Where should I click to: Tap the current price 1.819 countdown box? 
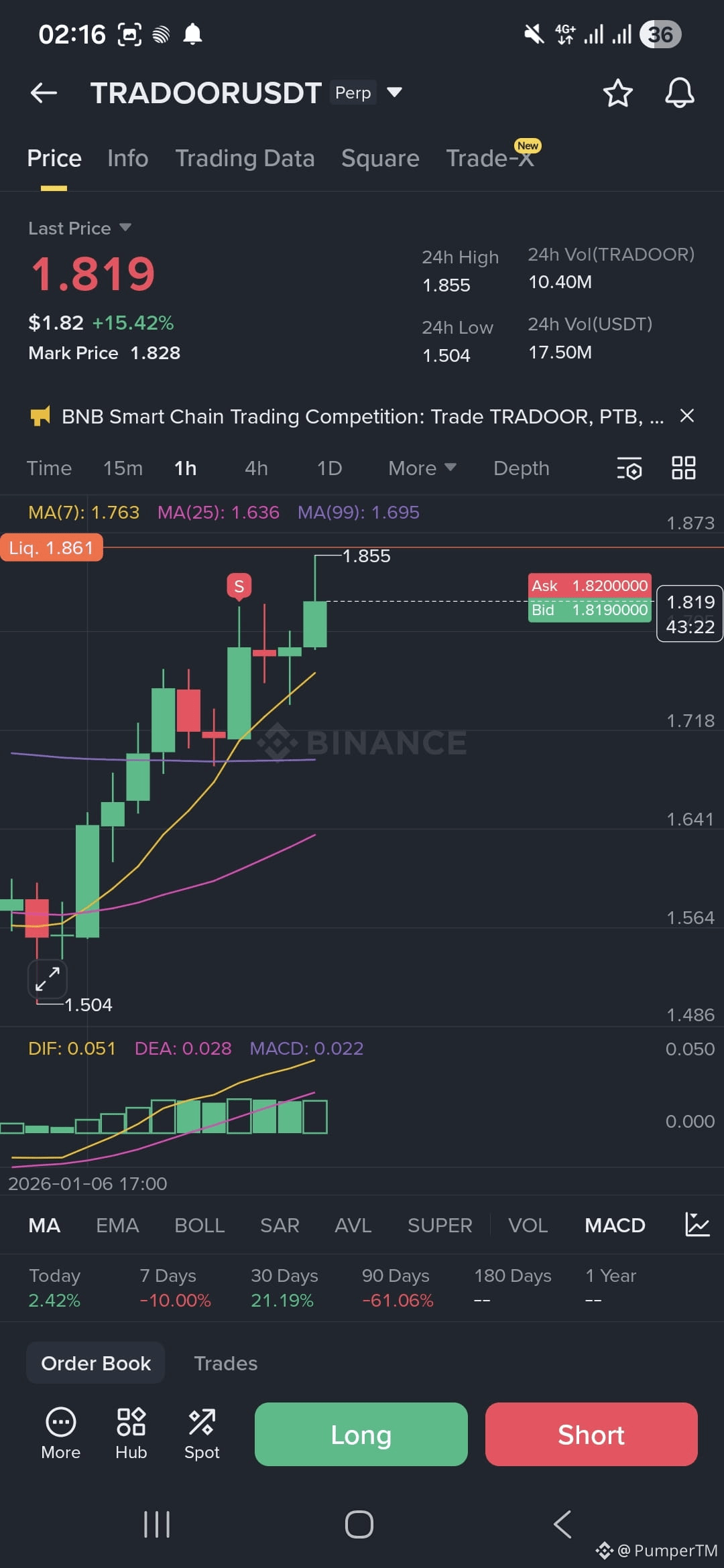[x=690, y=614]
